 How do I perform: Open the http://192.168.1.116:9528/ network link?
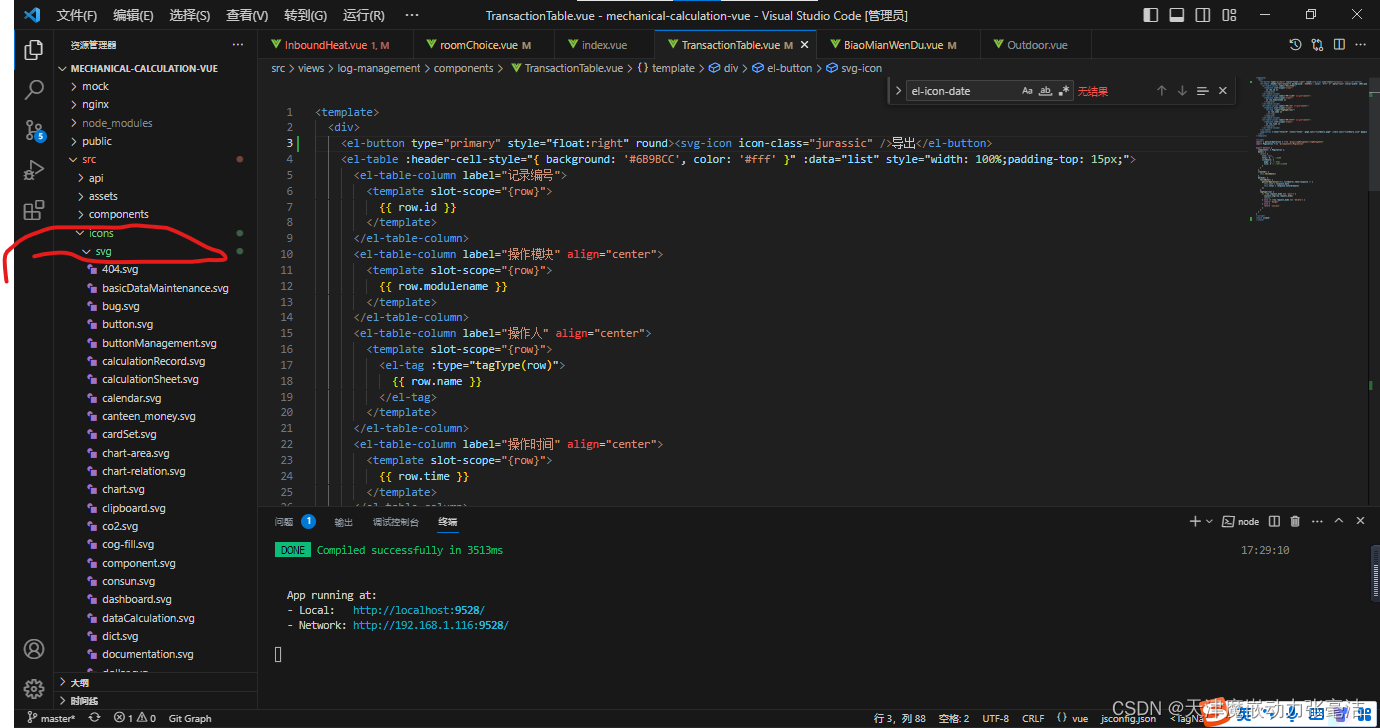point(431,625)
